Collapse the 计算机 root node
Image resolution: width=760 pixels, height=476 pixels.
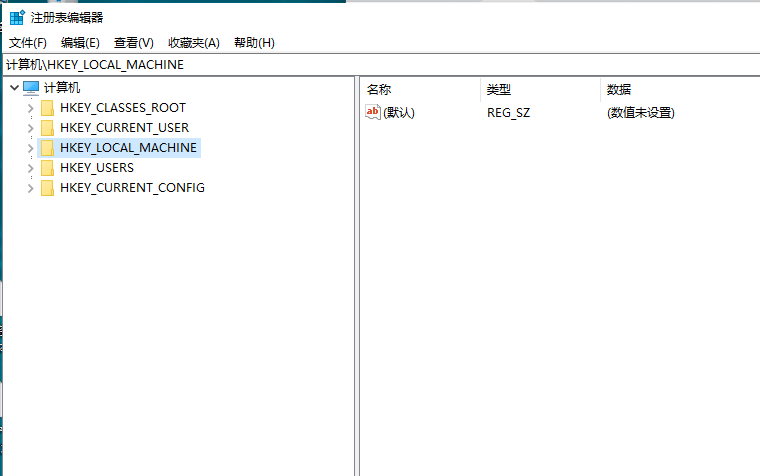click(13, 88)
